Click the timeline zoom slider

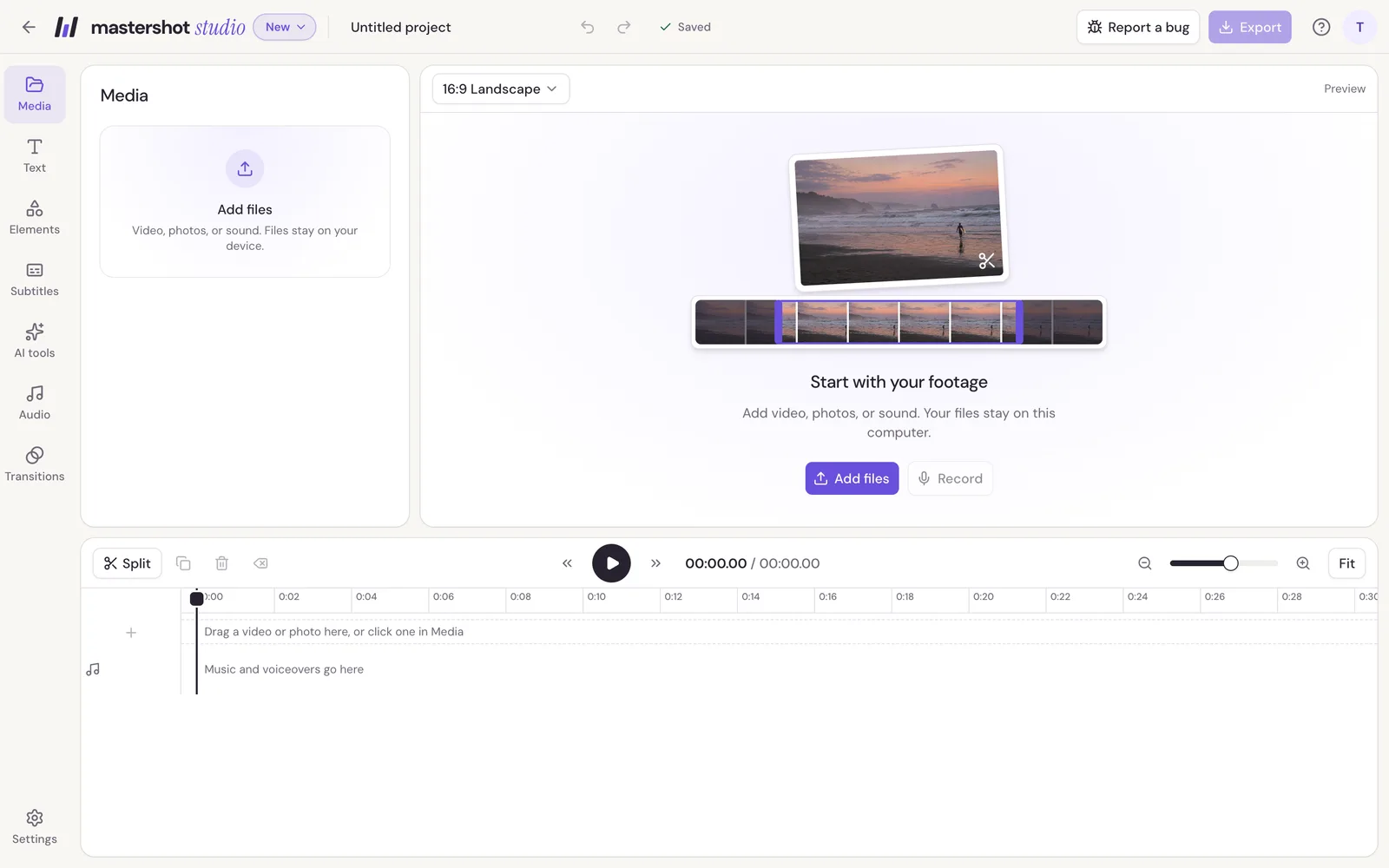1224,563
